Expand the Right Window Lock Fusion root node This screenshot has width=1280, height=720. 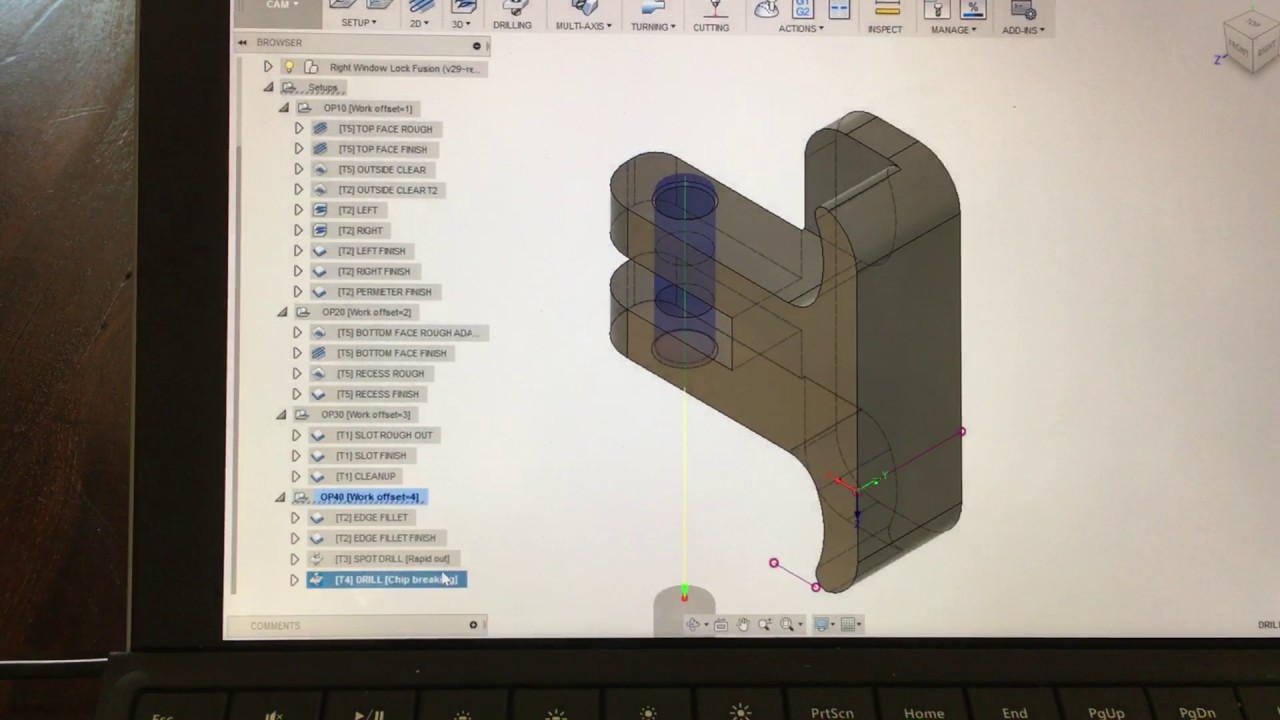(268, 67)
